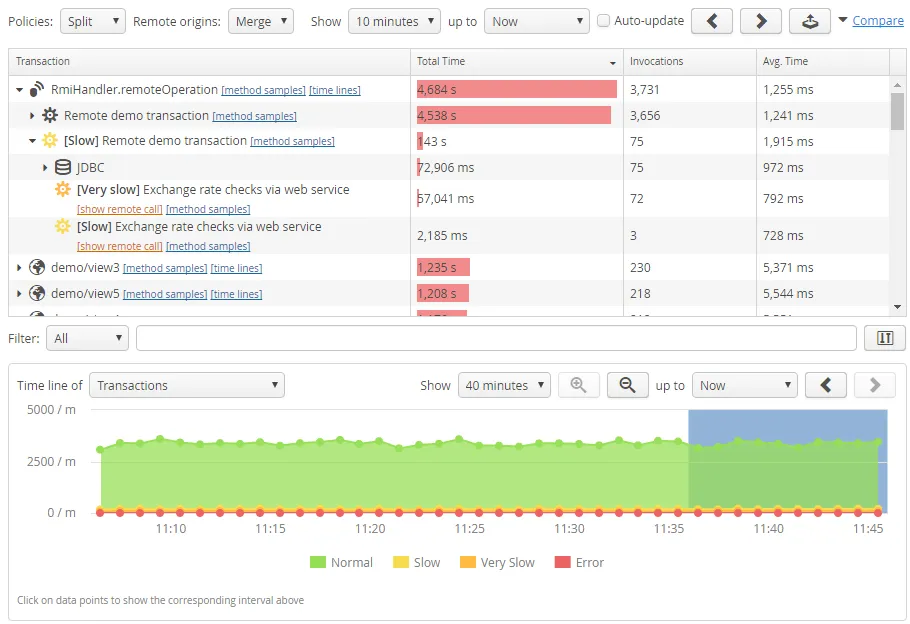Open the Compare panel
Screen dimensions: 910x624
878,20
